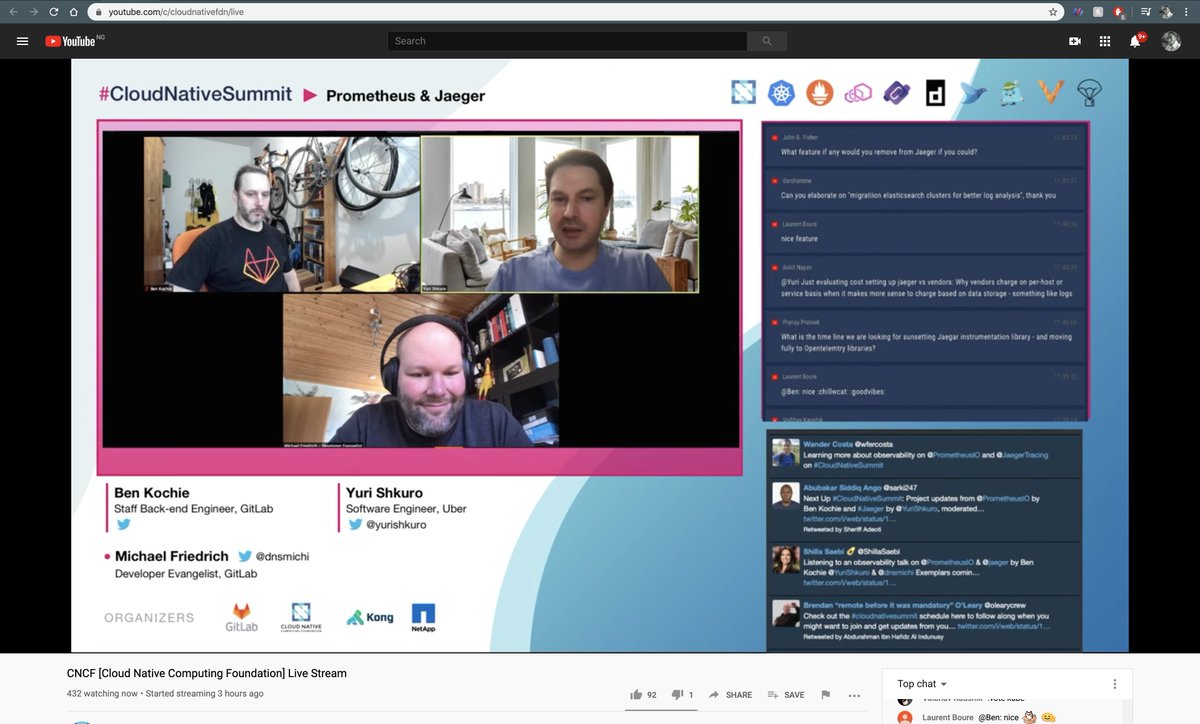Open the YouTube hamburger guide menu

point(22,41)
